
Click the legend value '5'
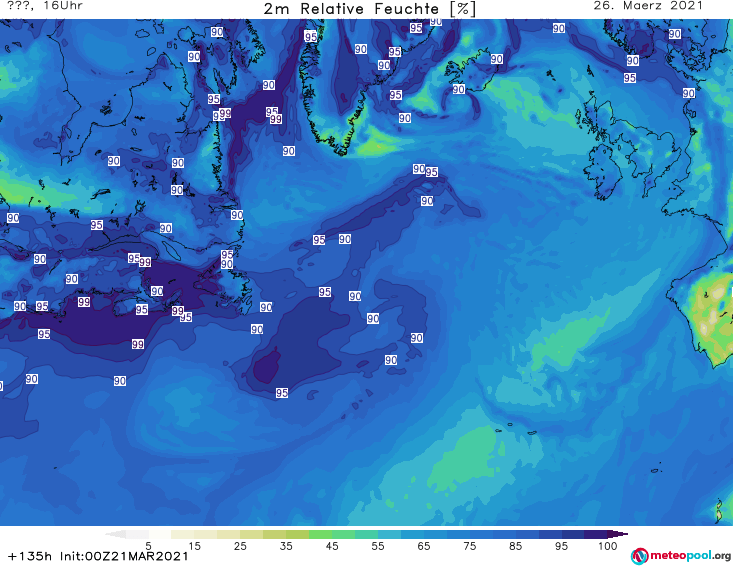click(x=148, y=545)
